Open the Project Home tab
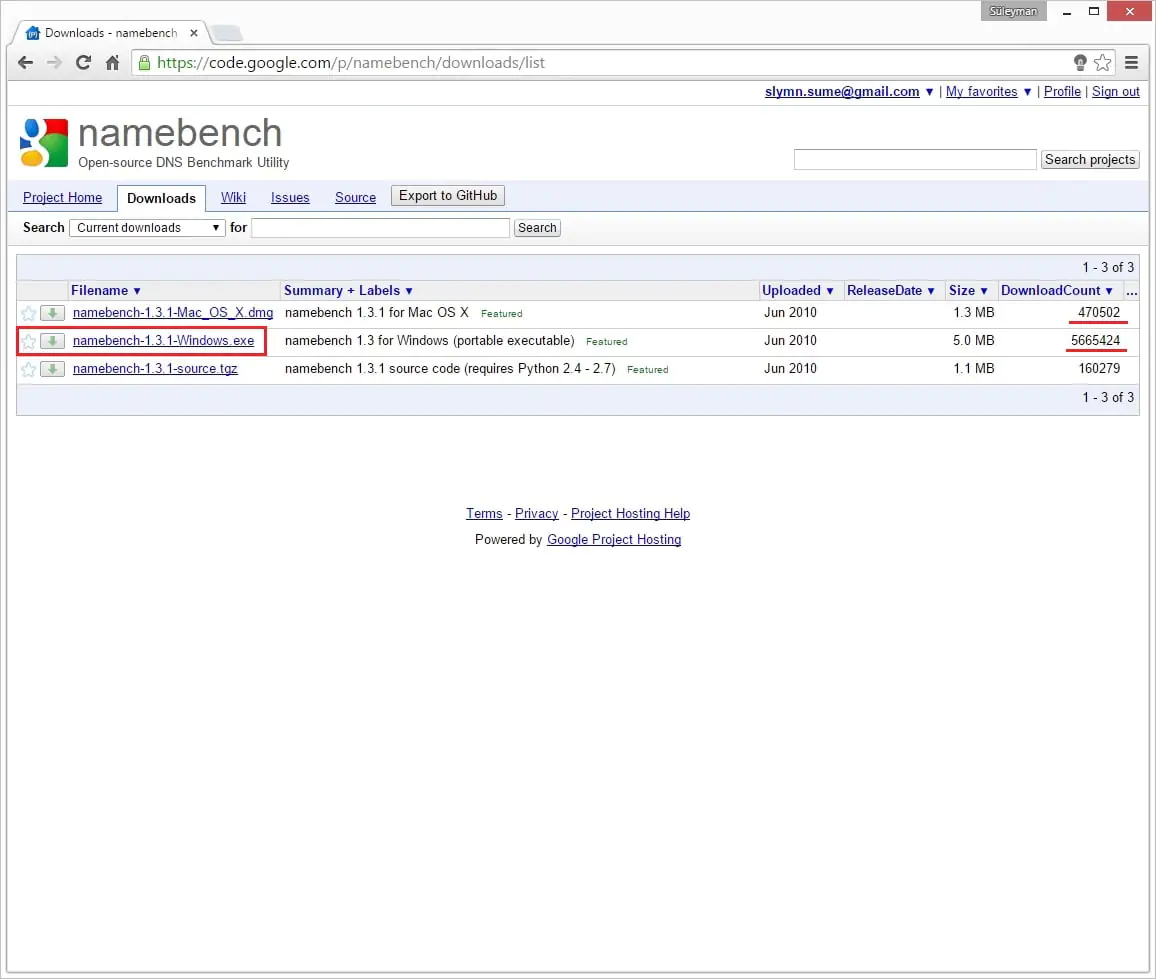1156x979 pixels. [x=62, y=198]
